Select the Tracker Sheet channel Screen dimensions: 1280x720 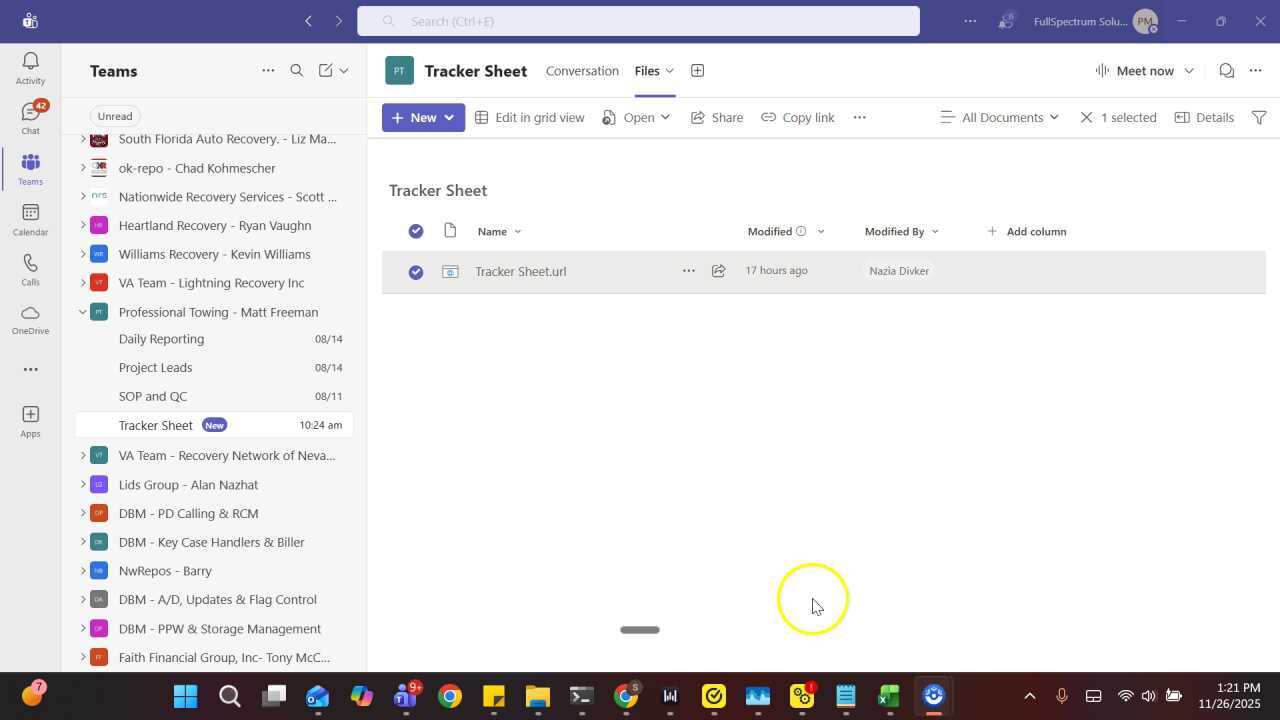coord(215,426)
